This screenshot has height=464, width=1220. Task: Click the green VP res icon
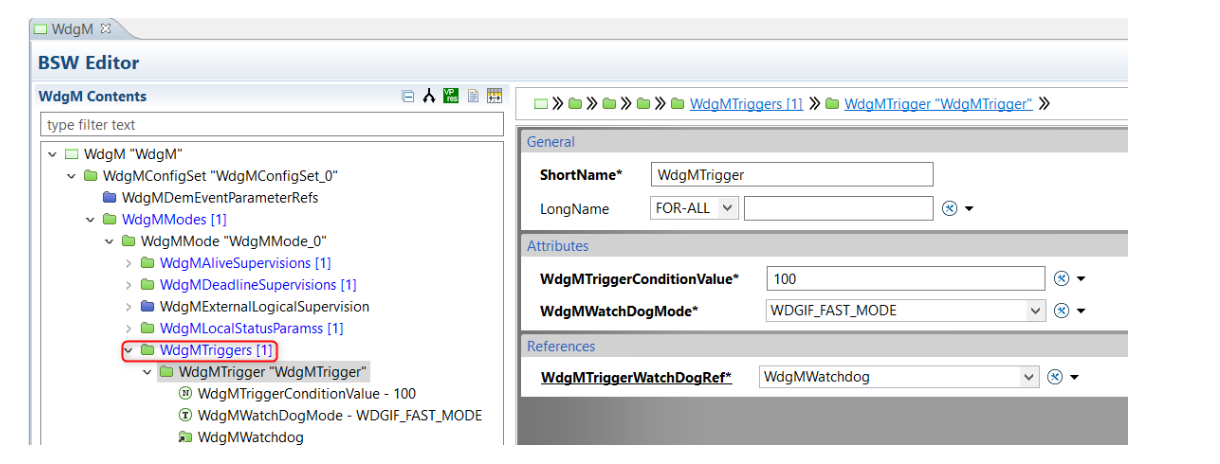(x=451, y=96)
